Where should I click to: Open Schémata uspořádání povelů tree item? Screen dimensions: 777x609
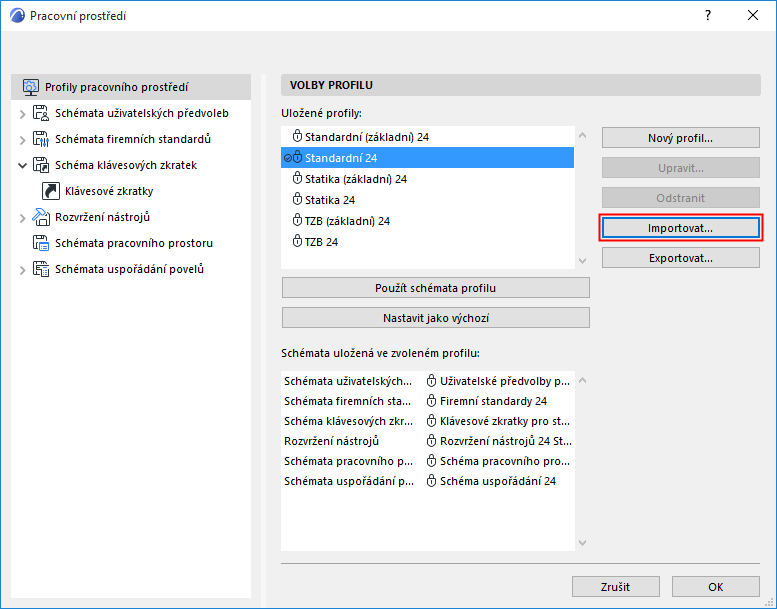coord(129,269)
